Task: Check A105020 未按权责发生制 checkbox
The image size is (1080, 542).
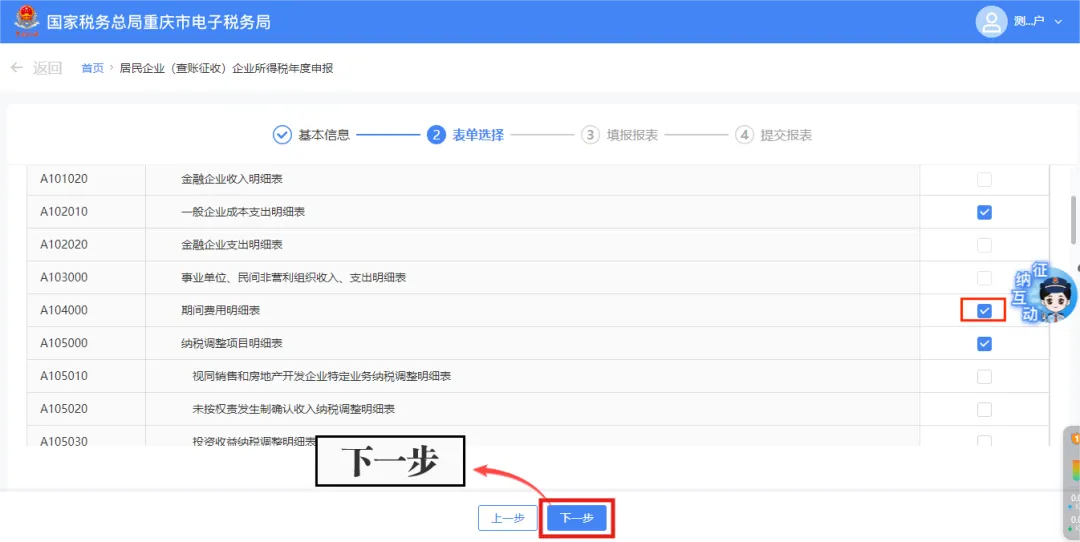Action: [x=984, y=410]
